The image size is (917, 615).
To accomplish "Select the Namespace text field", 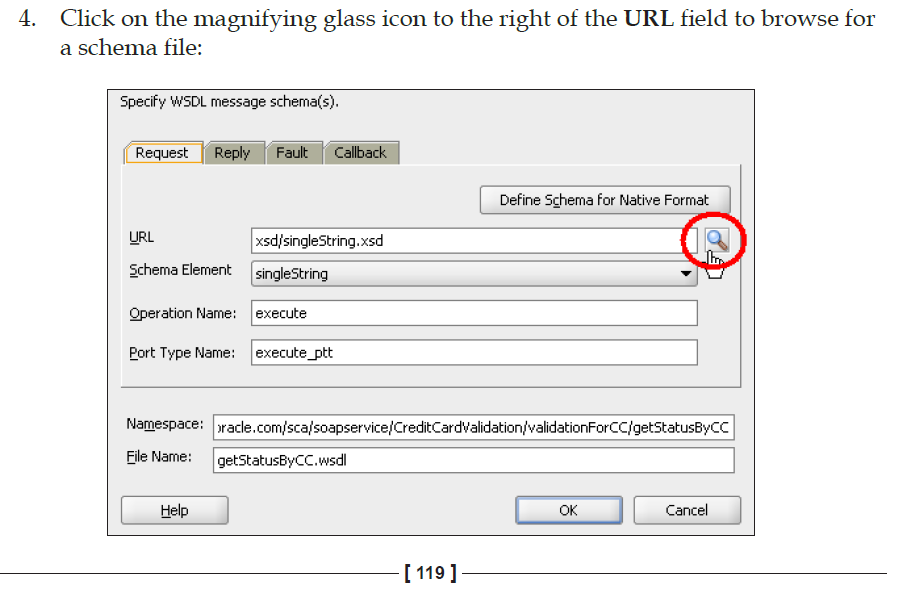I will click(474, 428).
